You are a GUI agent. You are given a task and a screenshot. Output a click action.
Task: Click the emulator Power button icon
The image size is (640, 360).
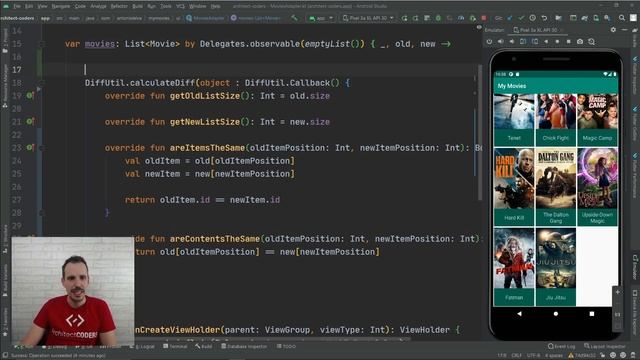click(489, 42)
